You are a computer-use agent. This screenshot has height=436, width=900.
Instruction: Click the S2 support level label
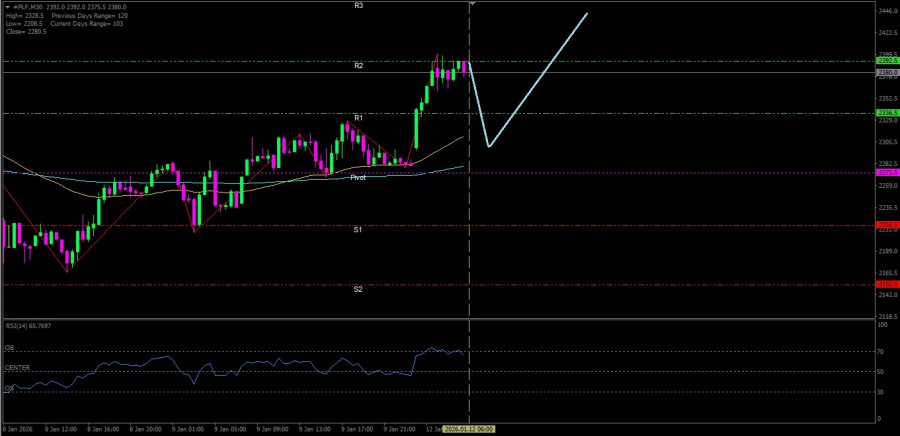click(358, 289)
